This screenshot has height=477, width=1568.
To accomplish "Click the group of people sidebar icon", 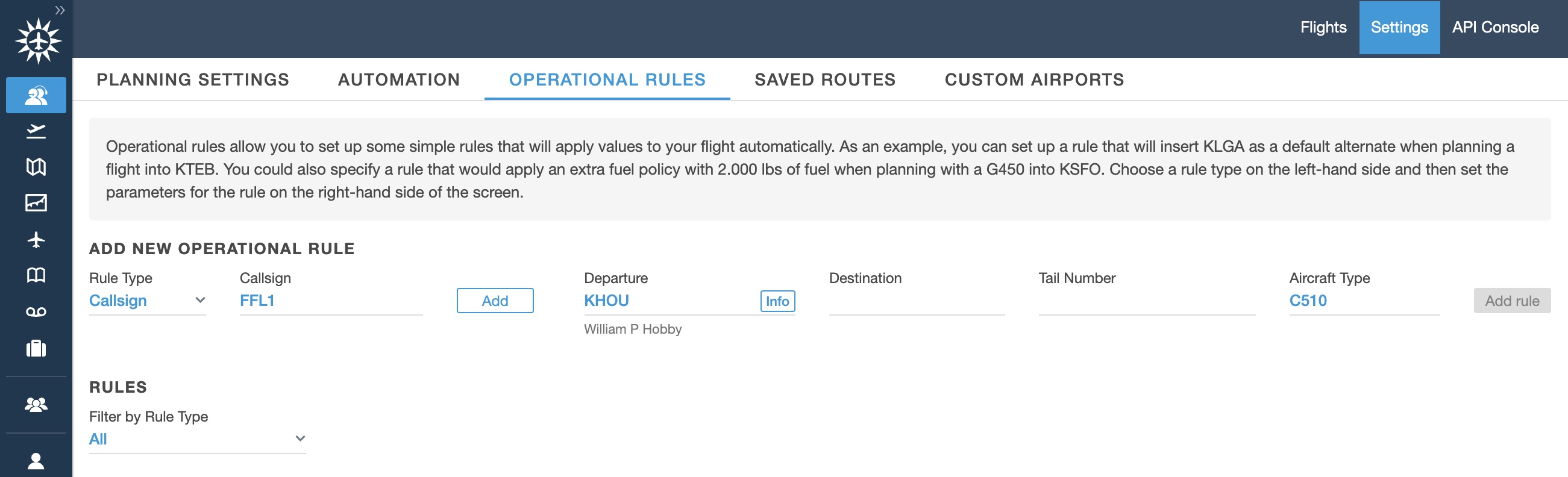I will pyautogui.click(x=36, y=405).
